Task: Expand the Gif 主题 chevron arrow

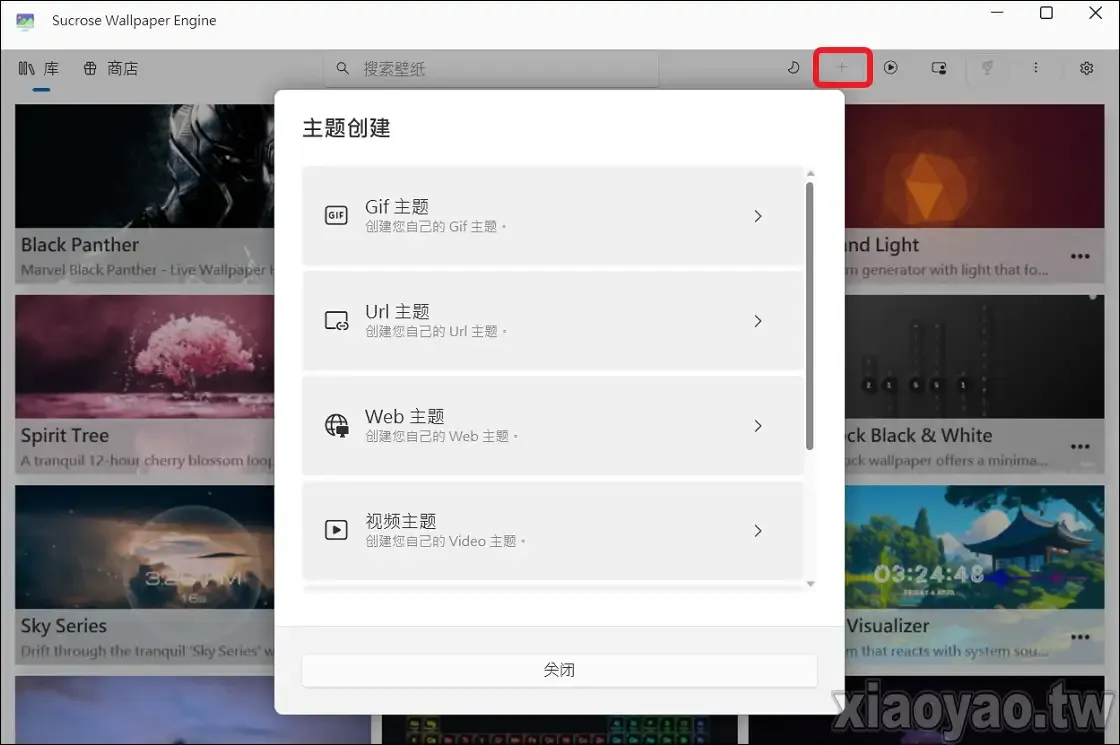Action: click(758, 216)
